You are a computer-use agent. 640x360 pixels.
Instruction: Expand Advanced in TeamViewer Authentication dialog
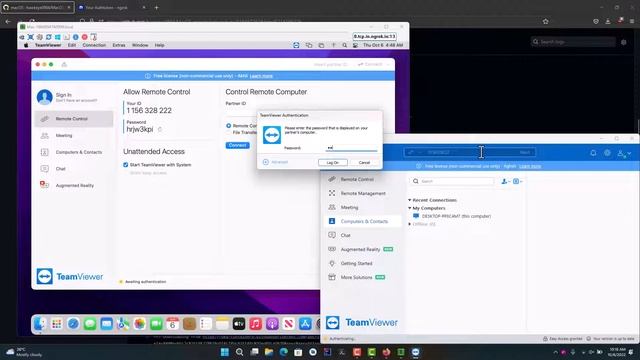click(276, 162)
